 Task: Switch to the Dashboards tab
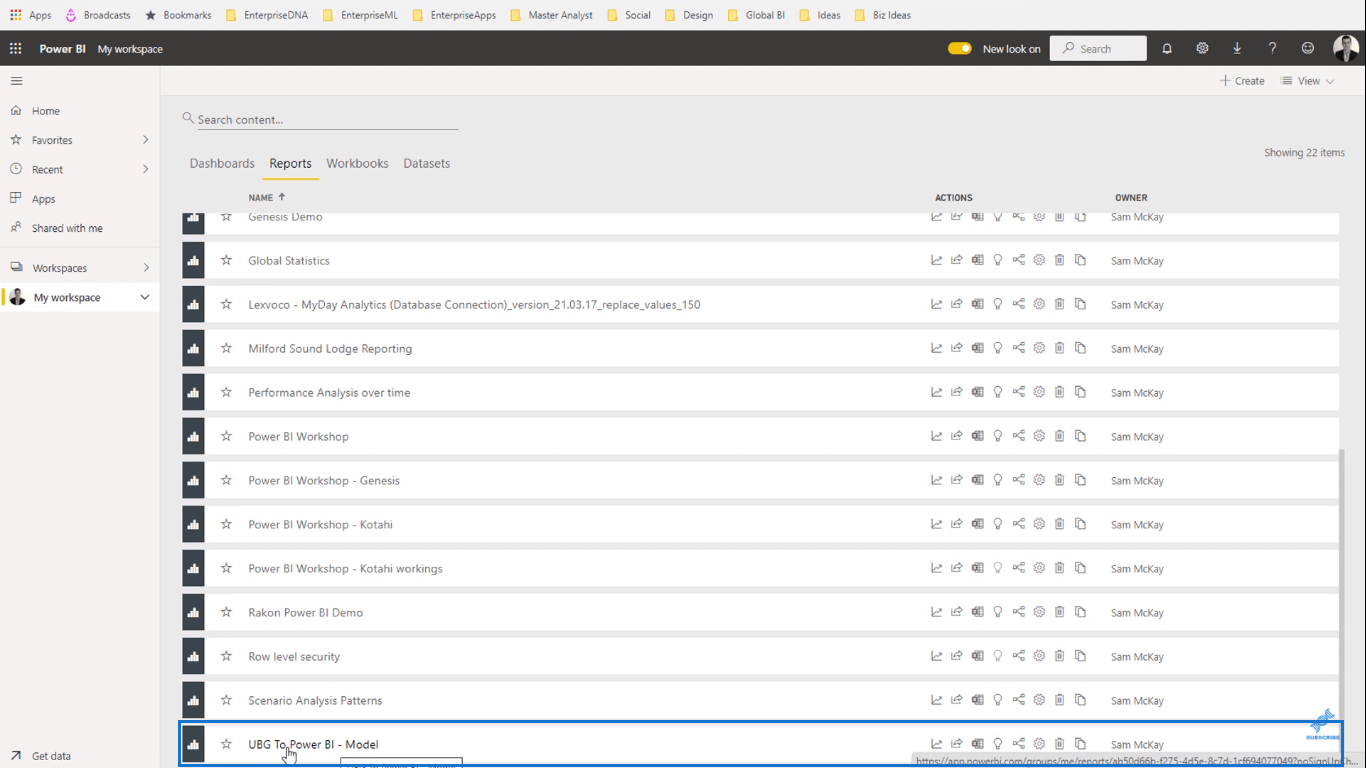222,163
